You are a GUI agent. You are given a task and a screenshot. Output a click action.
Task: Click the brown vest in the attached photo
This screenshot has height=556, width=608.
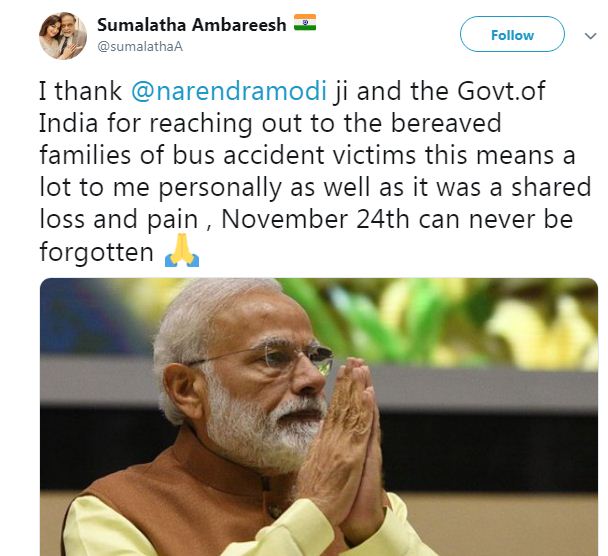coord(182,494)
